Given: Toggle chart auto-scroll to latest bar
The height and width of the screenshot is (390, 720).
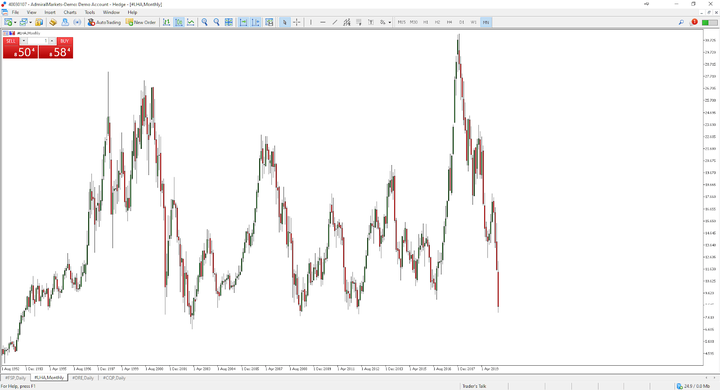Looking at the screenshot, I should 243,22.
